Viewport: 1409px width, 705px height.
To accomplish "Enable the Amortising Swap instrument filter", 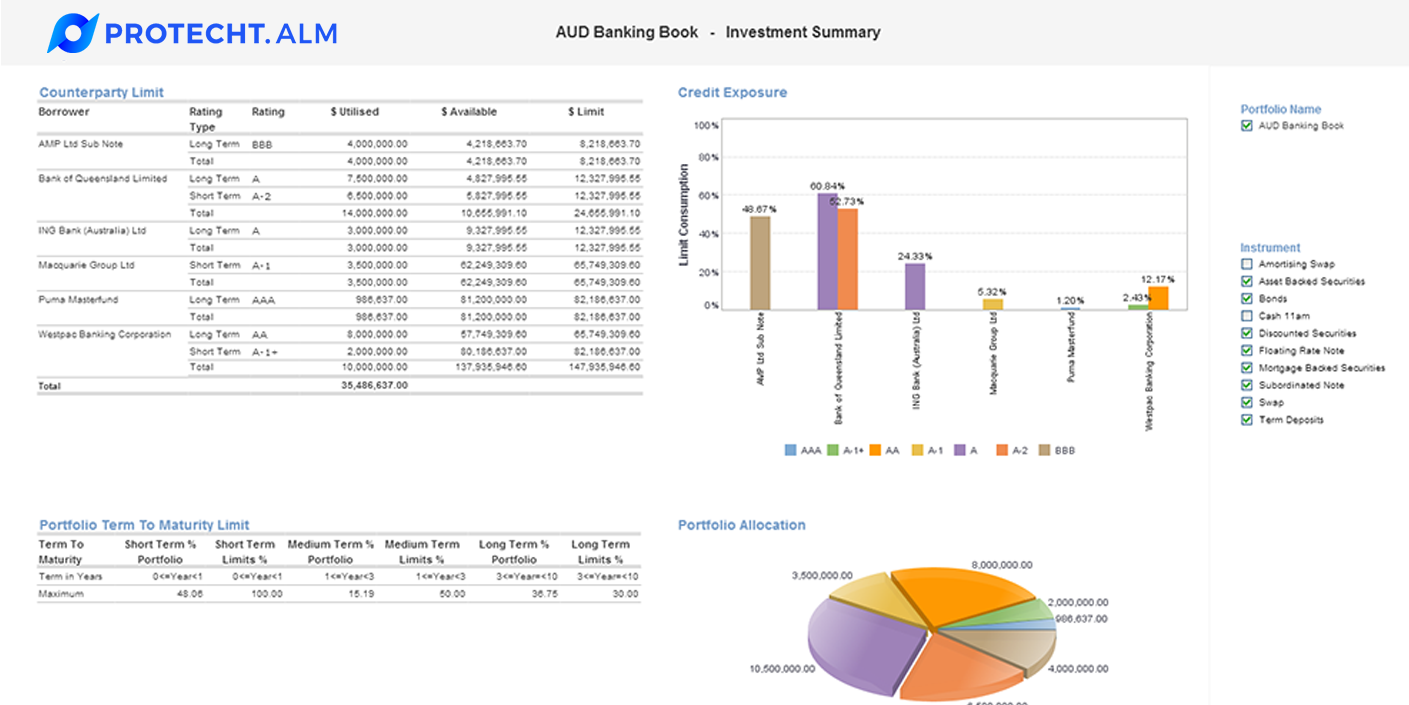I will [1246, 263].
